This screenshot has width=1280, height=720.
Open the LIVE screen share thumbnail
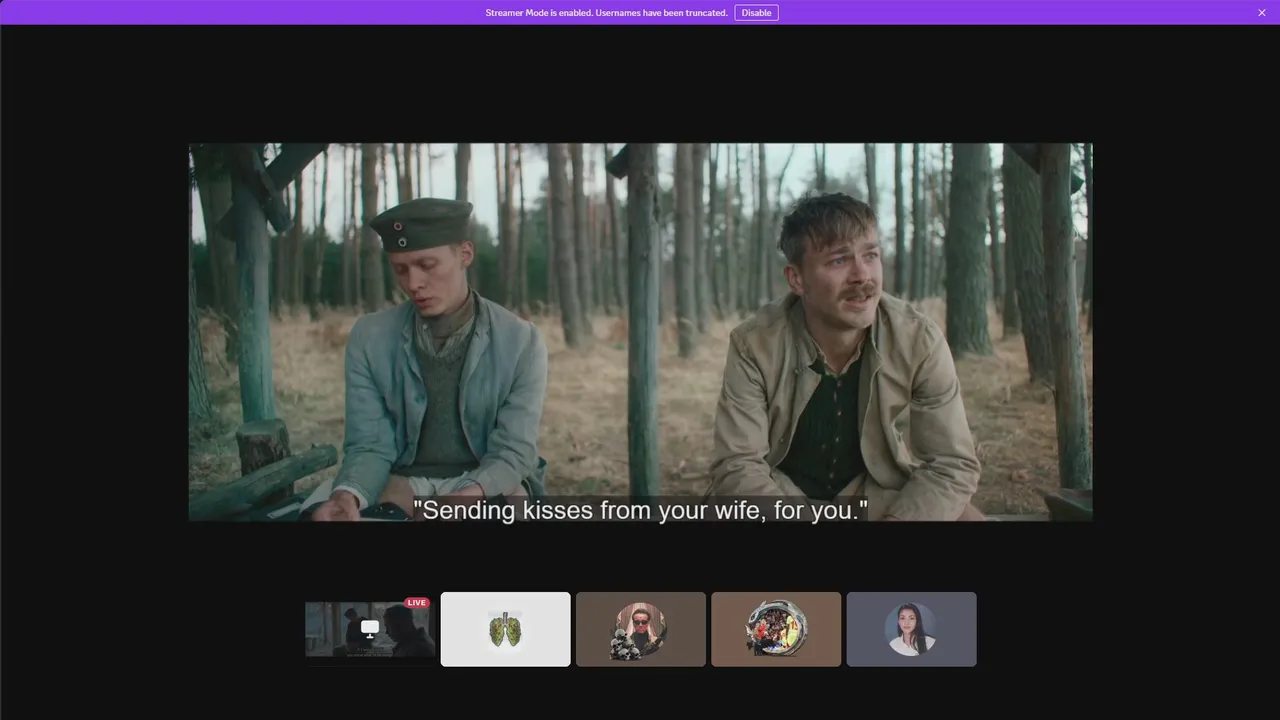point(370,629)
